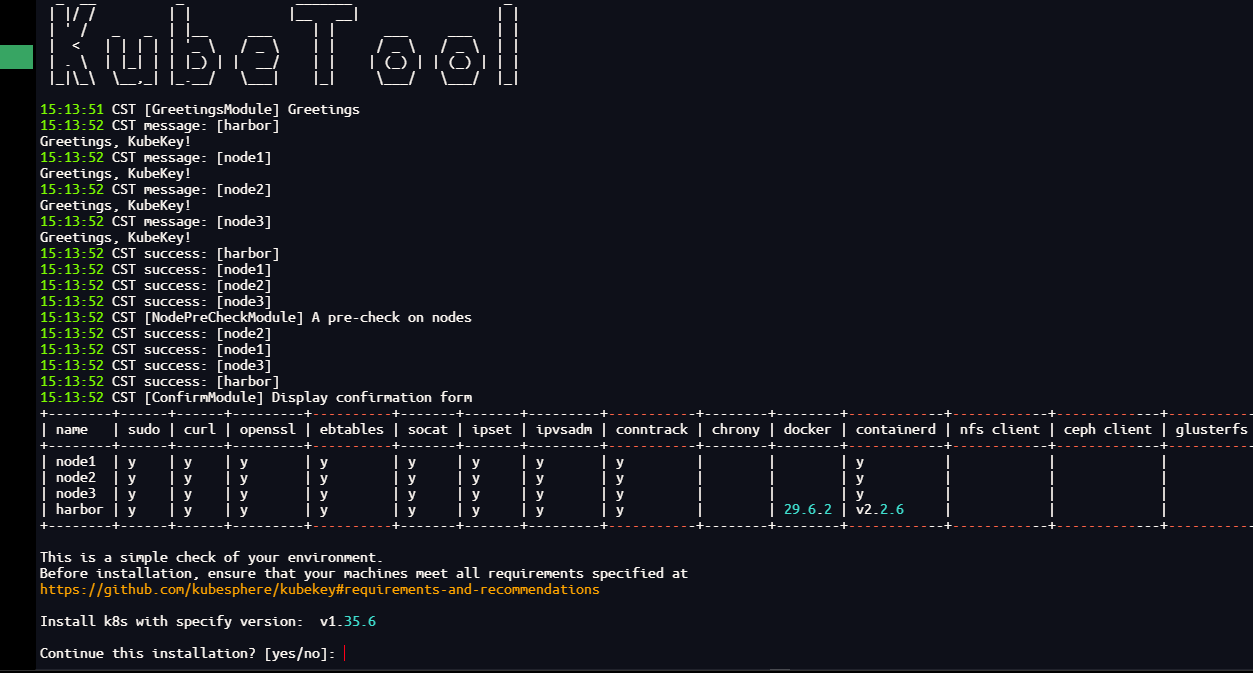Click the k8s version 'v1.35.6'
Screen dimensions: 1253x673
(348, 622)
